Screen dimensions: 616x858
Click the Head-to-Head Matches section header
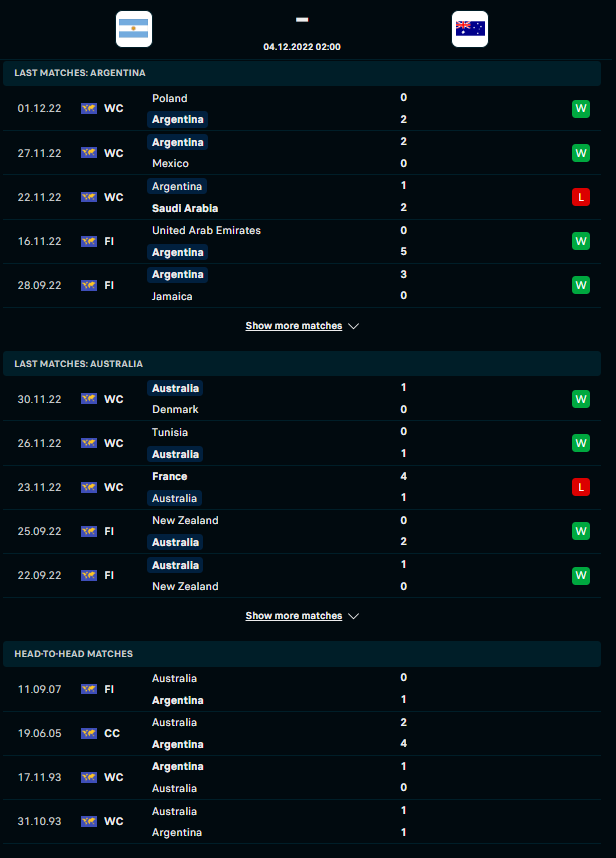click(x=73, y=653)
